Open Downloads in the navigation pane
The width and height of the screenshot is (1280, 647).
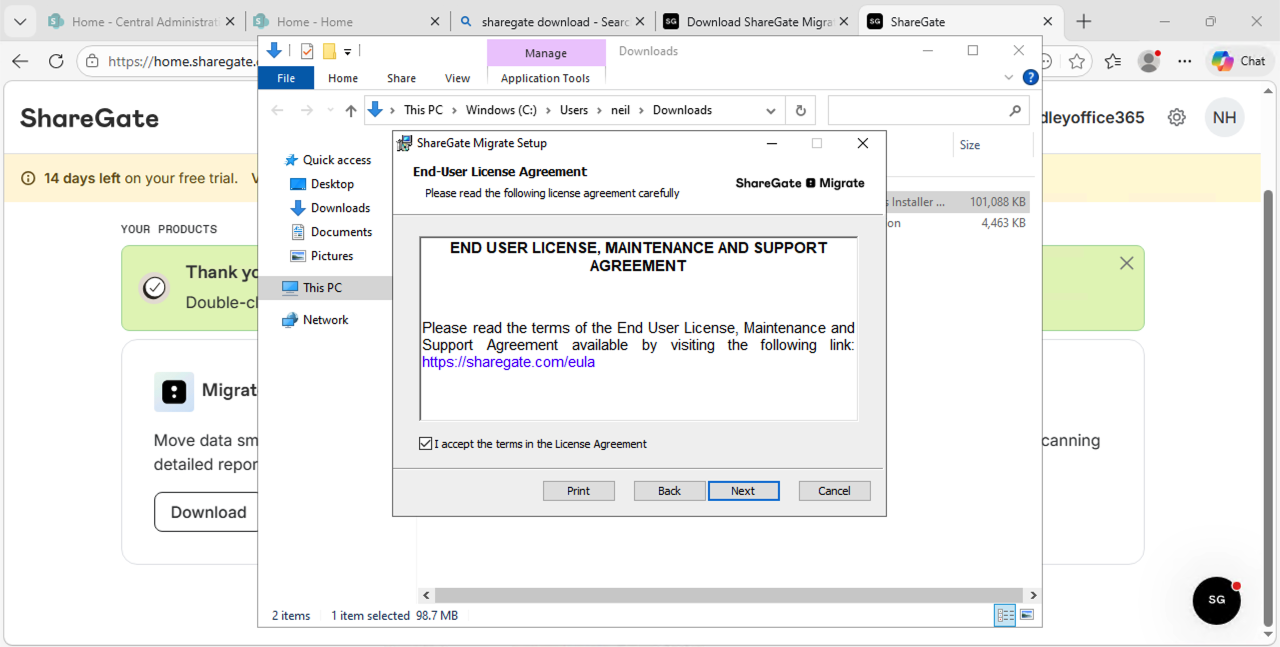[x=340, y=208]
